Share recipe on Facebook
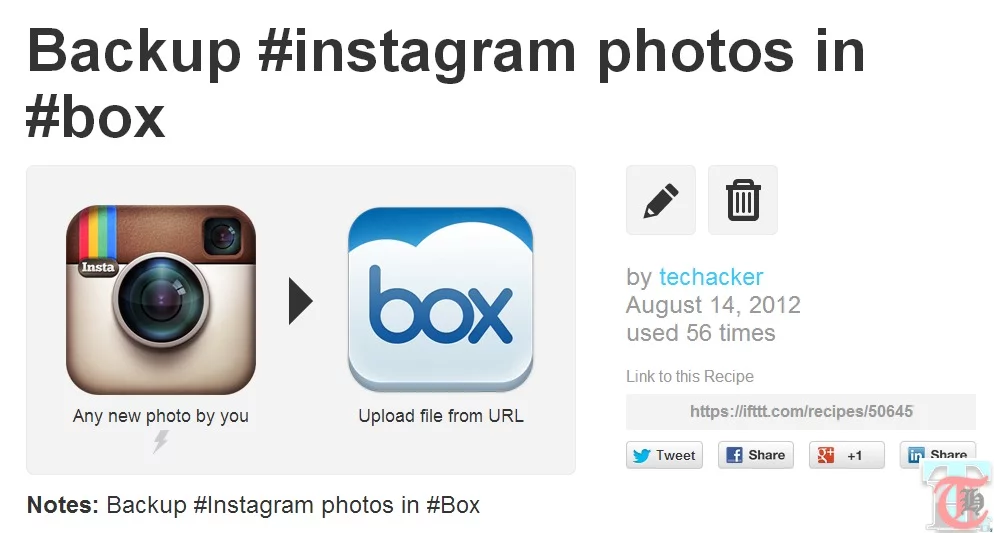The image size is (994, 533). click(x=756, y=455)
